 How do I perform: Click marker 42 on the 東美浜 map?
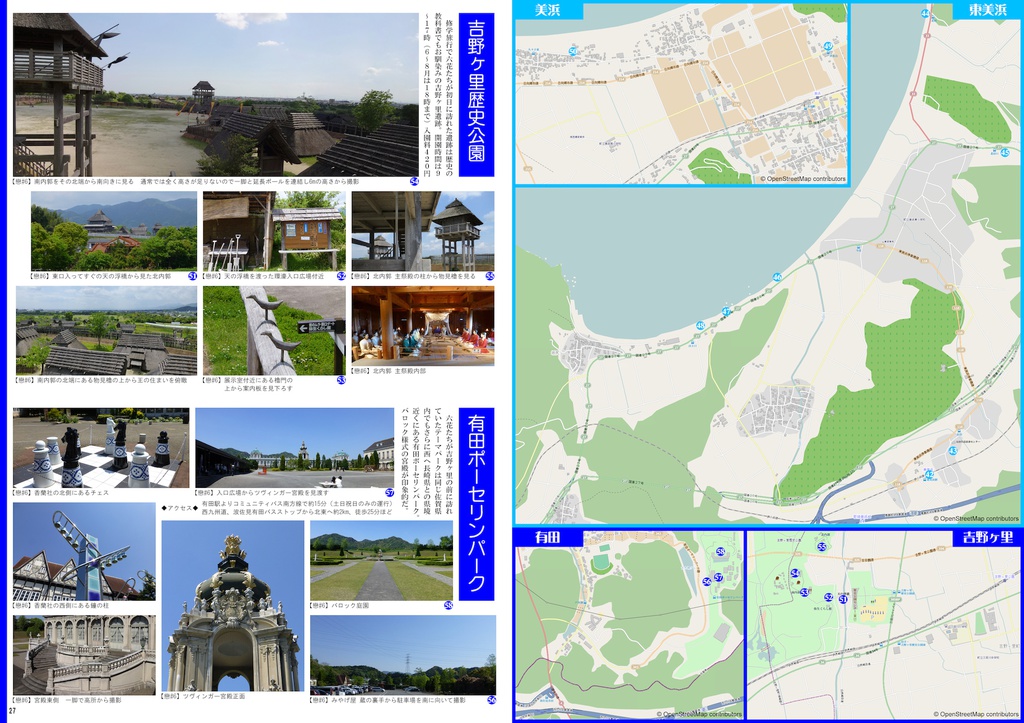[x=929, y=473]
